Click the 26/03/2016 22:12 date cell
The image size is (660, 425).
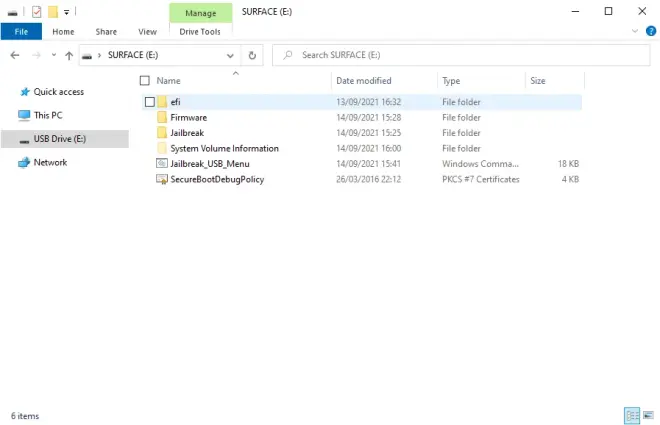pos(368,179)
